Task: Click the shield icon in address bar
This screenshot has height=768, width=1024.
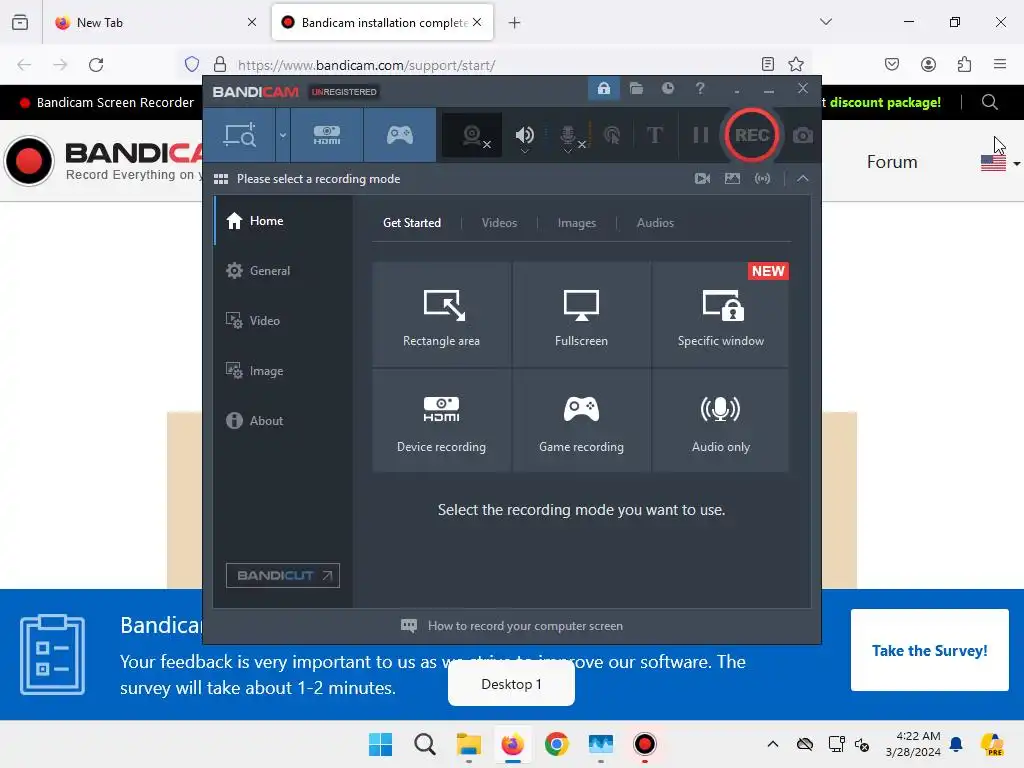Action: (191, 64)
